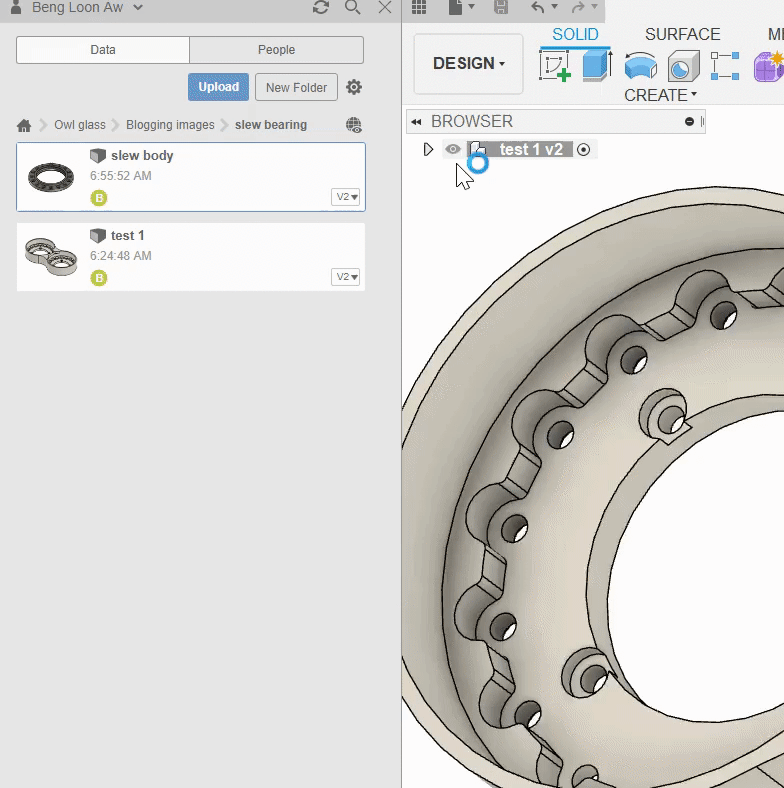784x788 pixels.
Task: Click the Upload button
Action: pyautogui.click(x=218, y=87)
